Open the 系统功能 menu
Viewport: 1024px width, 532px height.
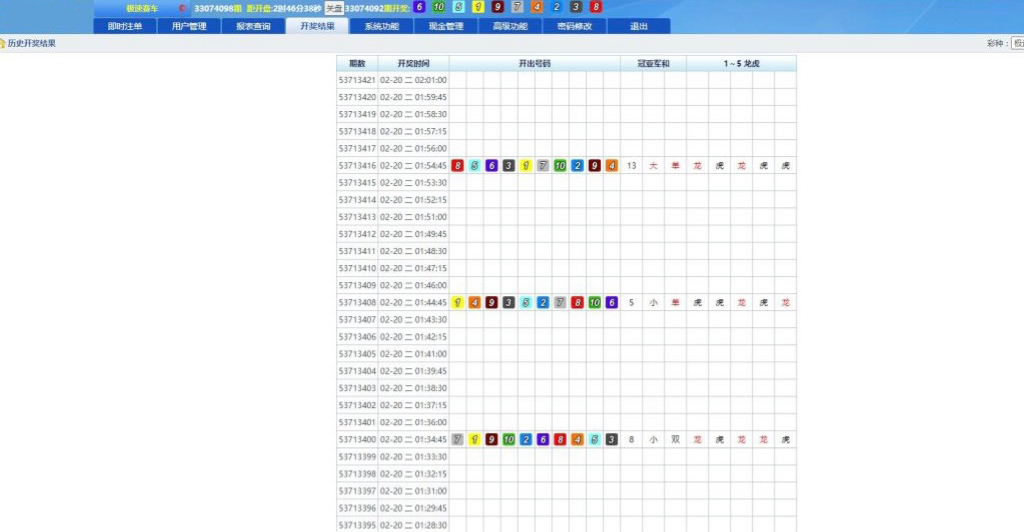381,26
